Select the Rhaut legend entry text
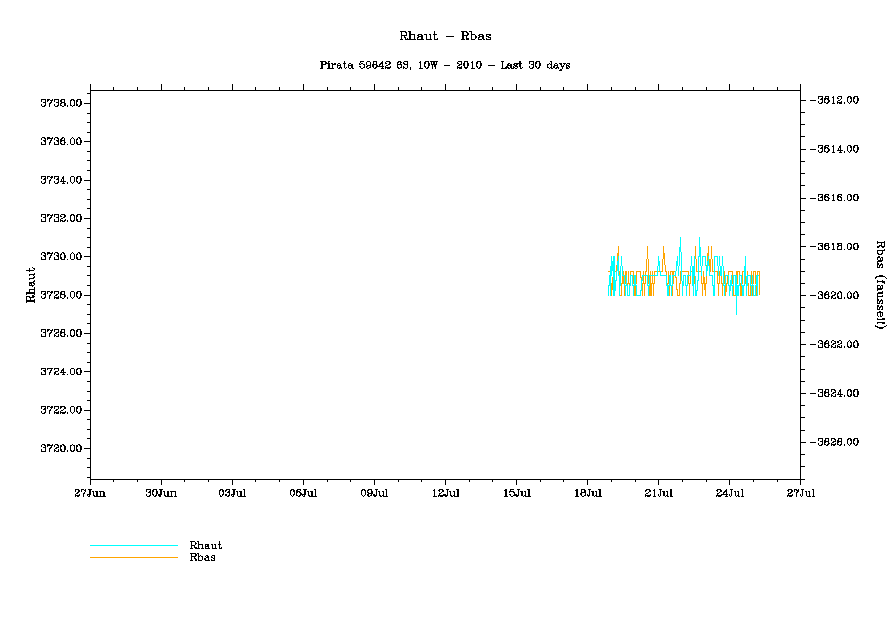The image size is (891, 630). [x=205, y=545]
